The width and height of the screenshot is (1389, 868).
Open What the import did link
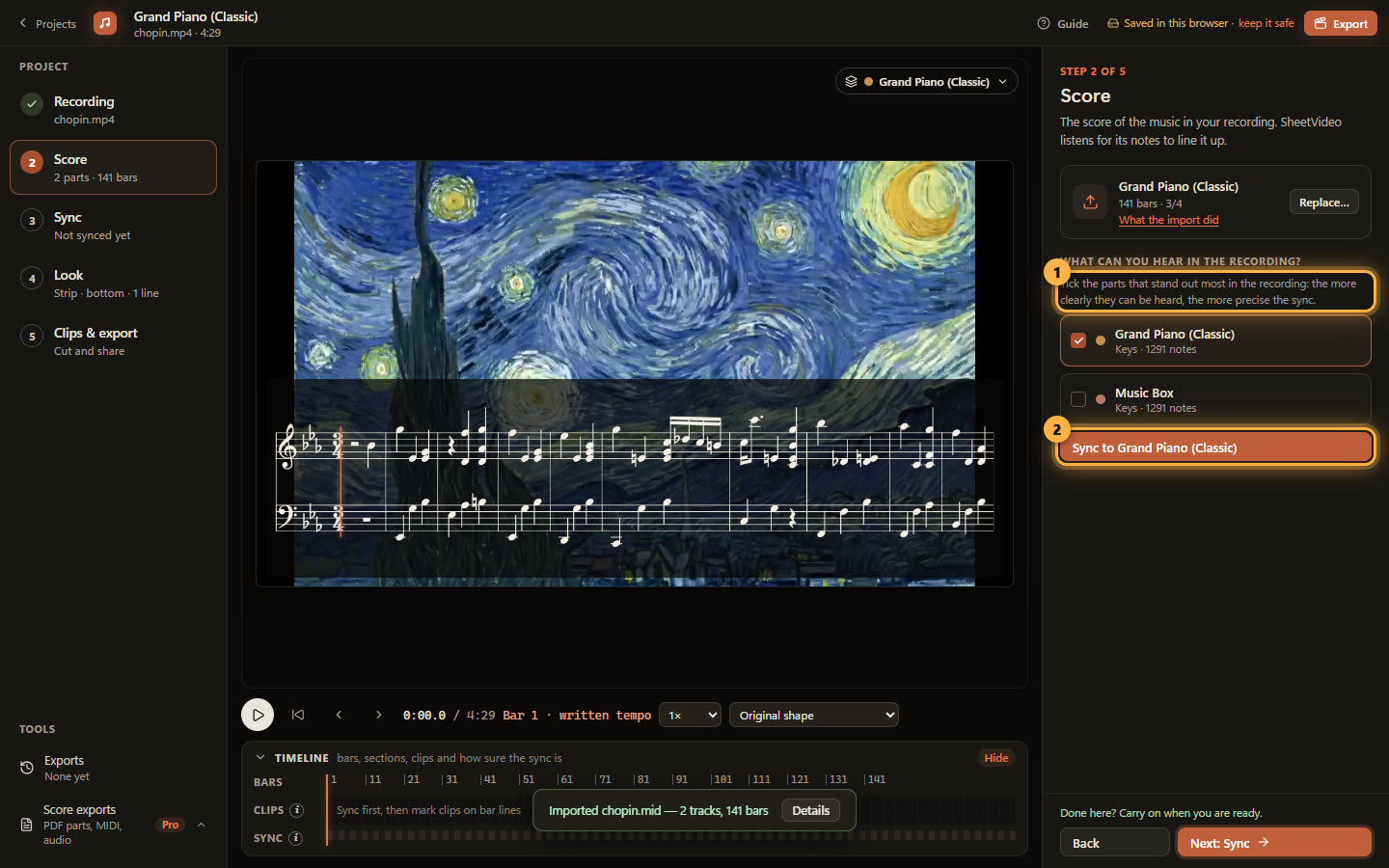pyautogui.click(x=1168, y=220)
